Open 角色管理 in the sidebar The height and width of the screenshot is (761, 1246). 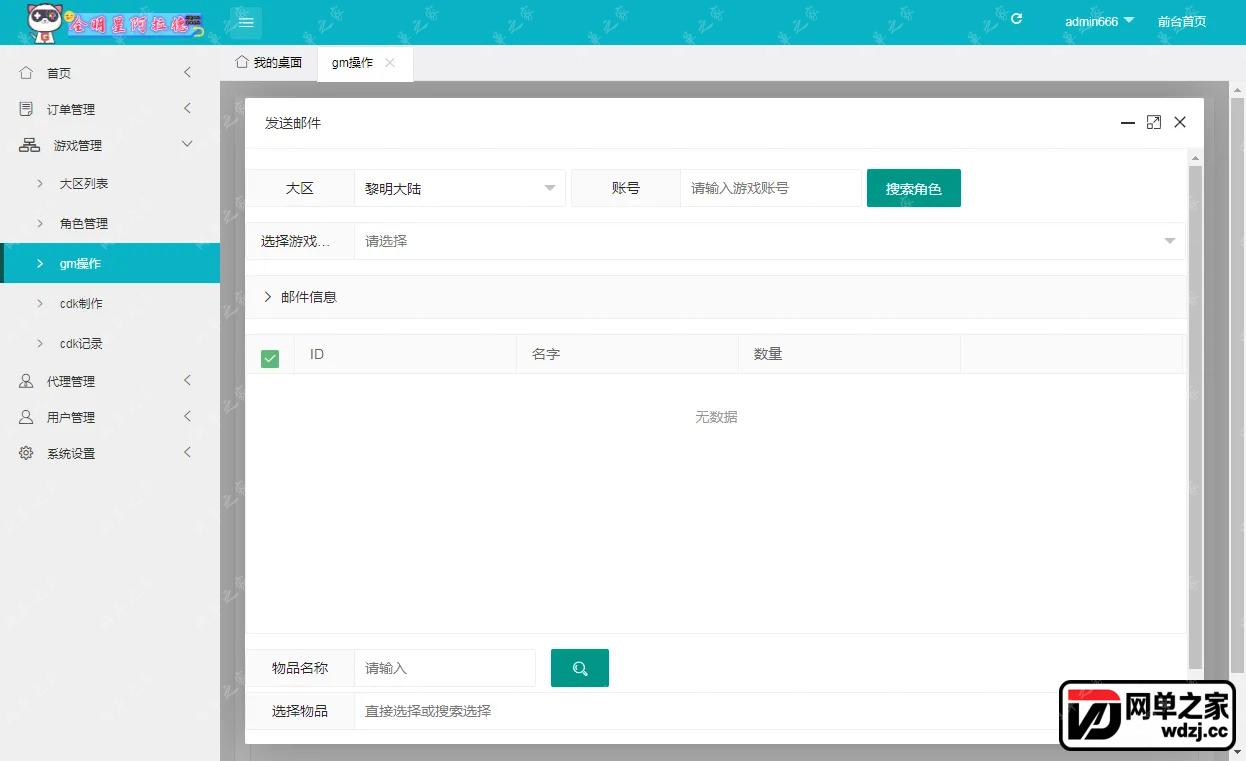pyautogui.click(x=110, y=223)
